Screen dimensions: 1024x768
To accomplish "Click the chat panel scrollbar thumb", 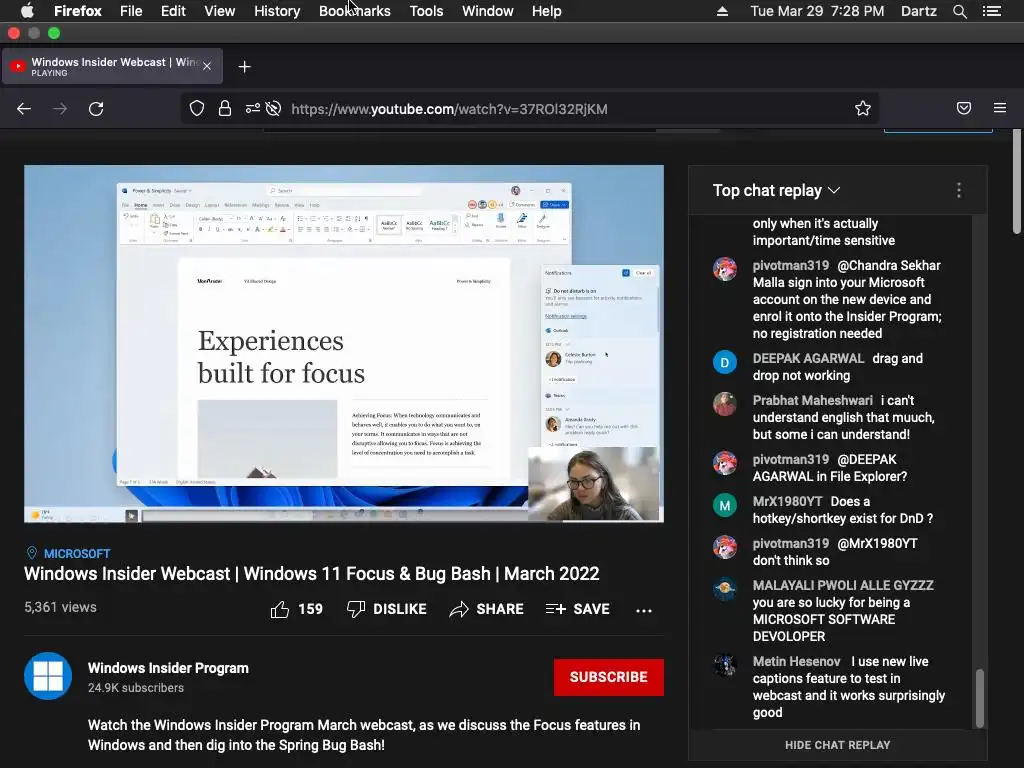I will pos(979,698).
